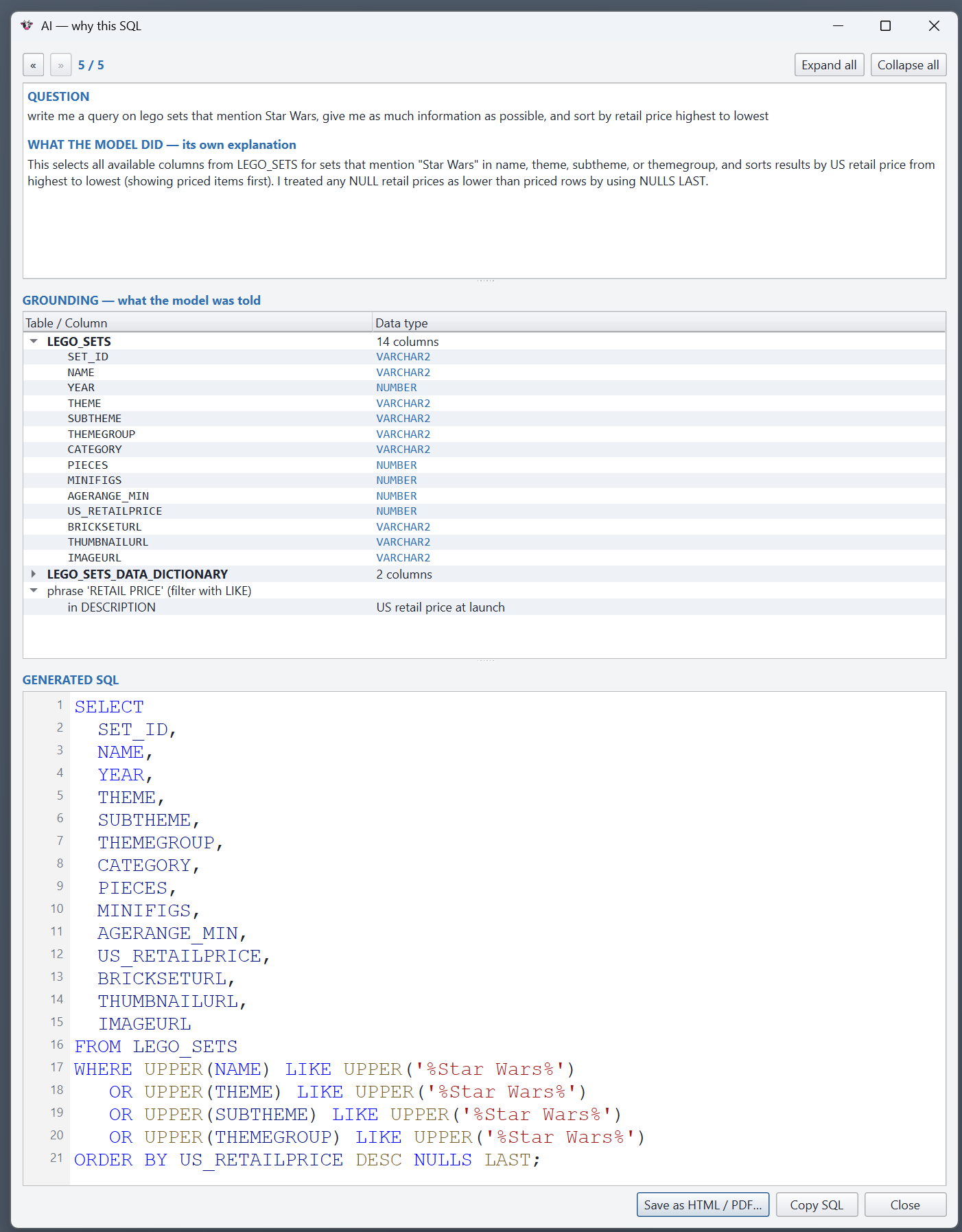The height and width of the screenshot is (1232, 962).
Task: Select the YEAR column row
Action: point(484,388)
